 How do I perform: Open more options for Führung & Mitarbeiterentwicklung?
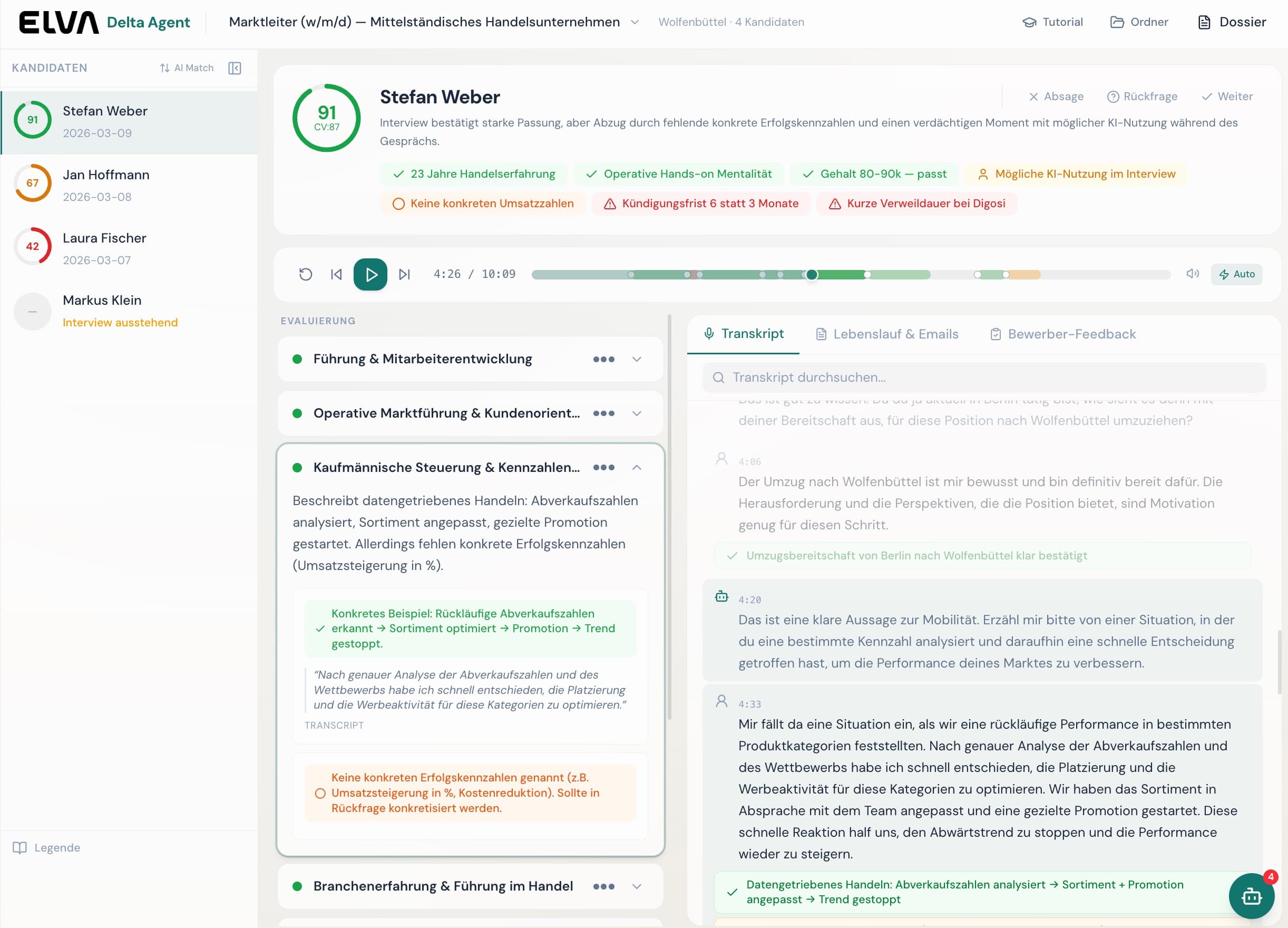coord(603,359)
